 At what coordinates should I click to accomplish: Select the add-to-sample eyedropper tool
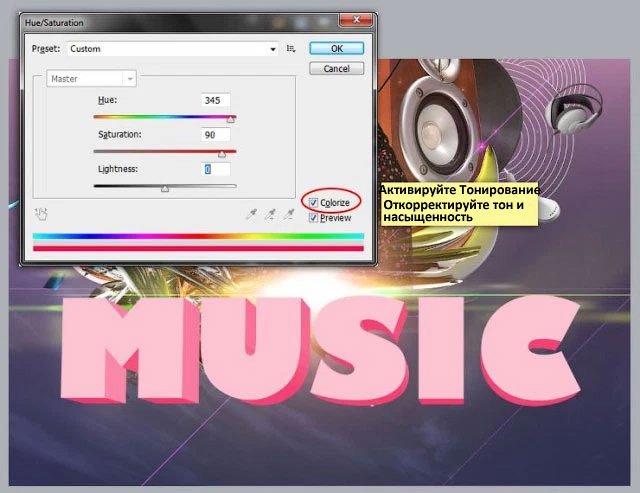pyautogui.click(x=270, y=213)
